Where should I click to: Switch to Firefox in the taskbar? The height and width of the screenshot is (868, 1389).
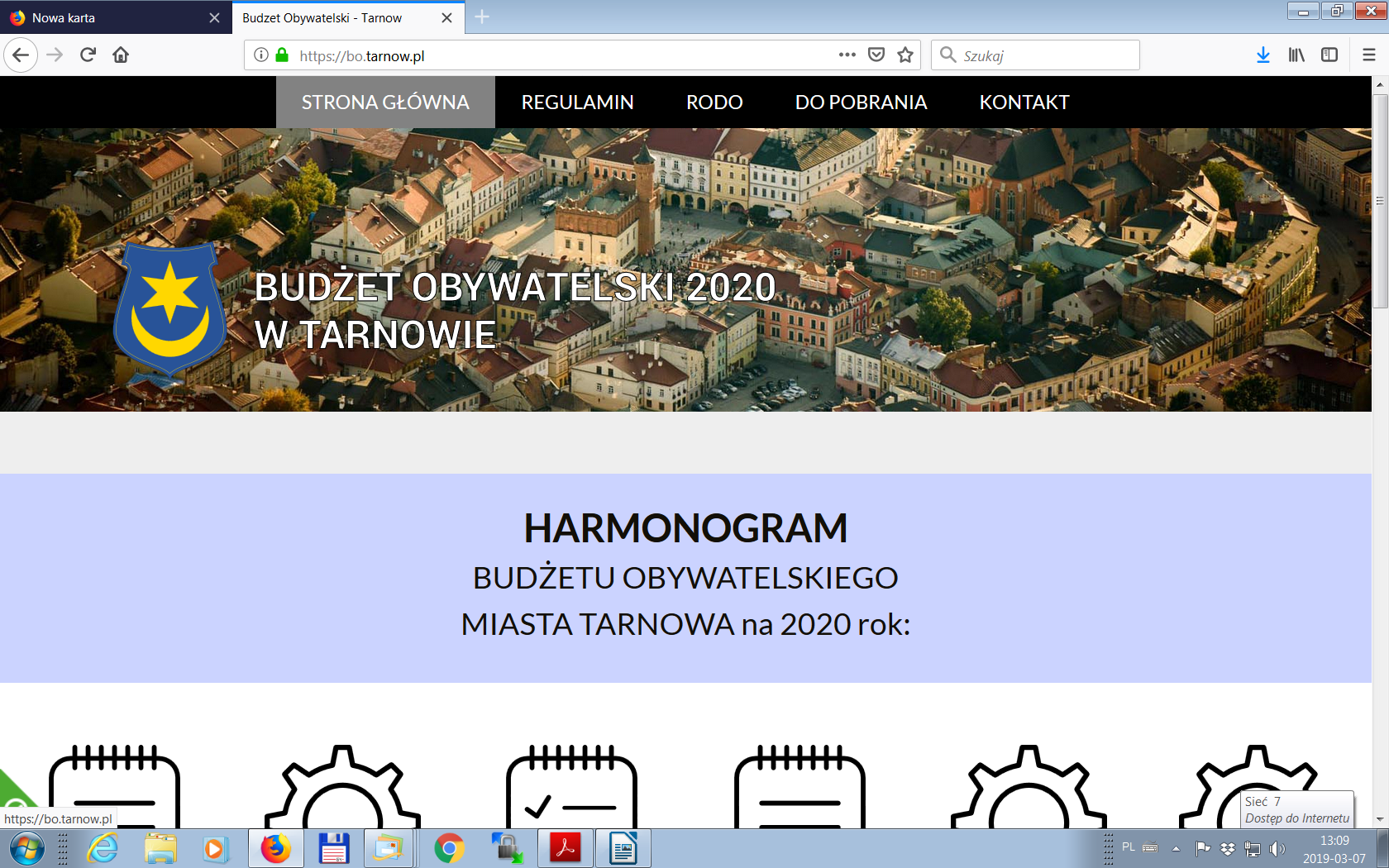tap(275, 849)
